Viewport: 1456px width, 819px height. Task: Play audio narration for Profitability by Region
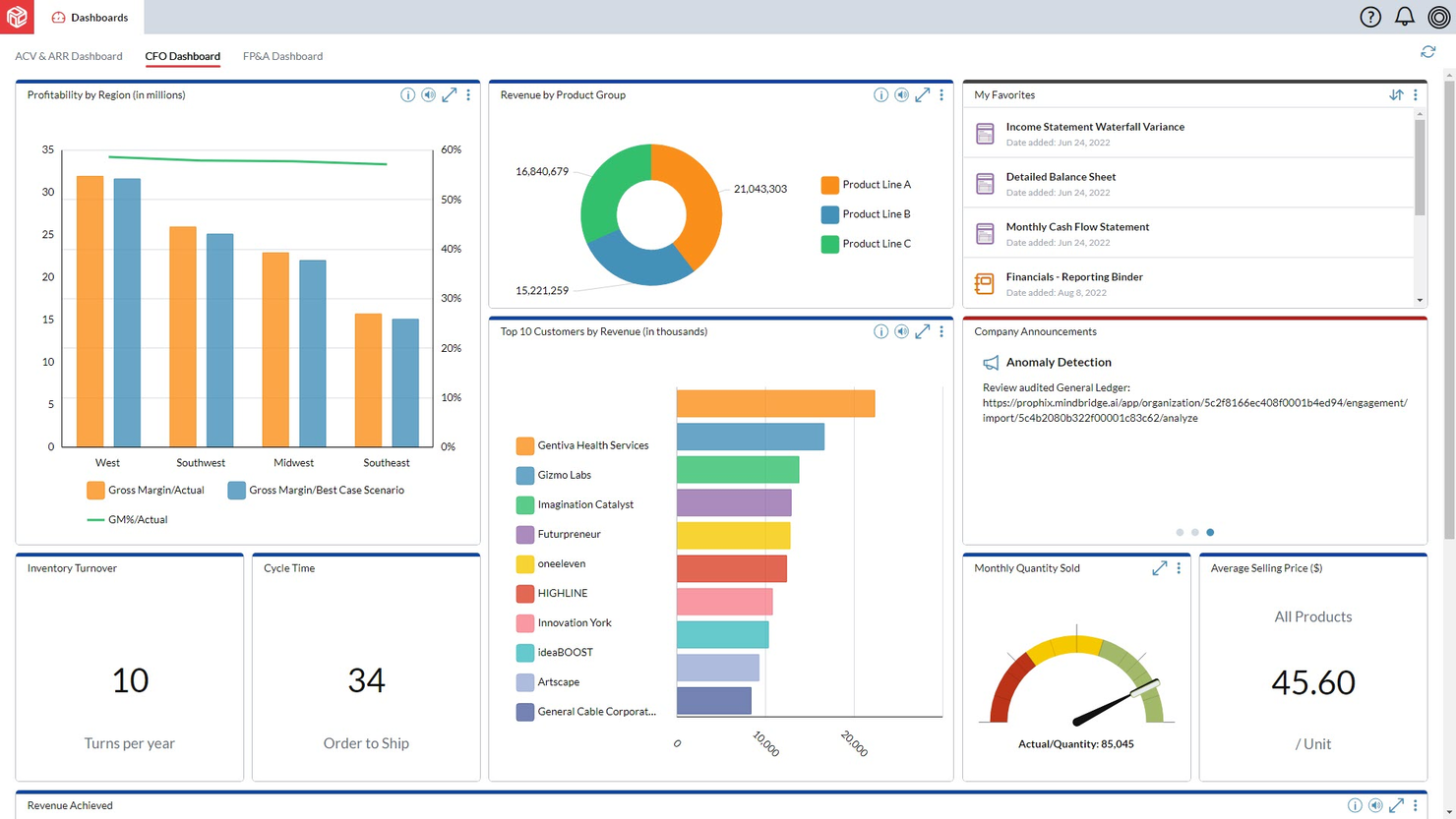click(x=428, y=94)
